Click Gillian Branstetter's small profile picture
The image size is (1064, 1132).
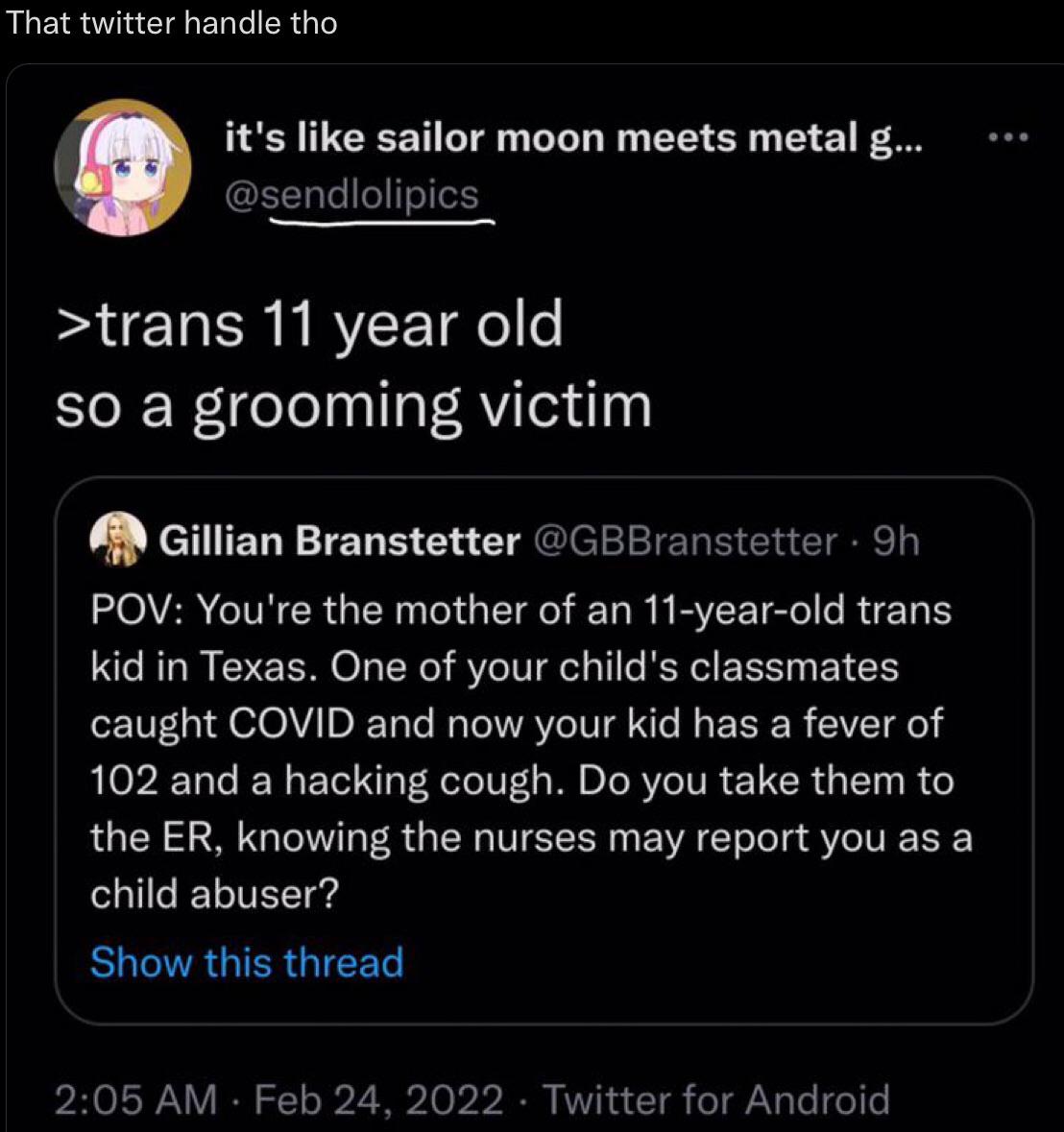click(x=117, y=542)
